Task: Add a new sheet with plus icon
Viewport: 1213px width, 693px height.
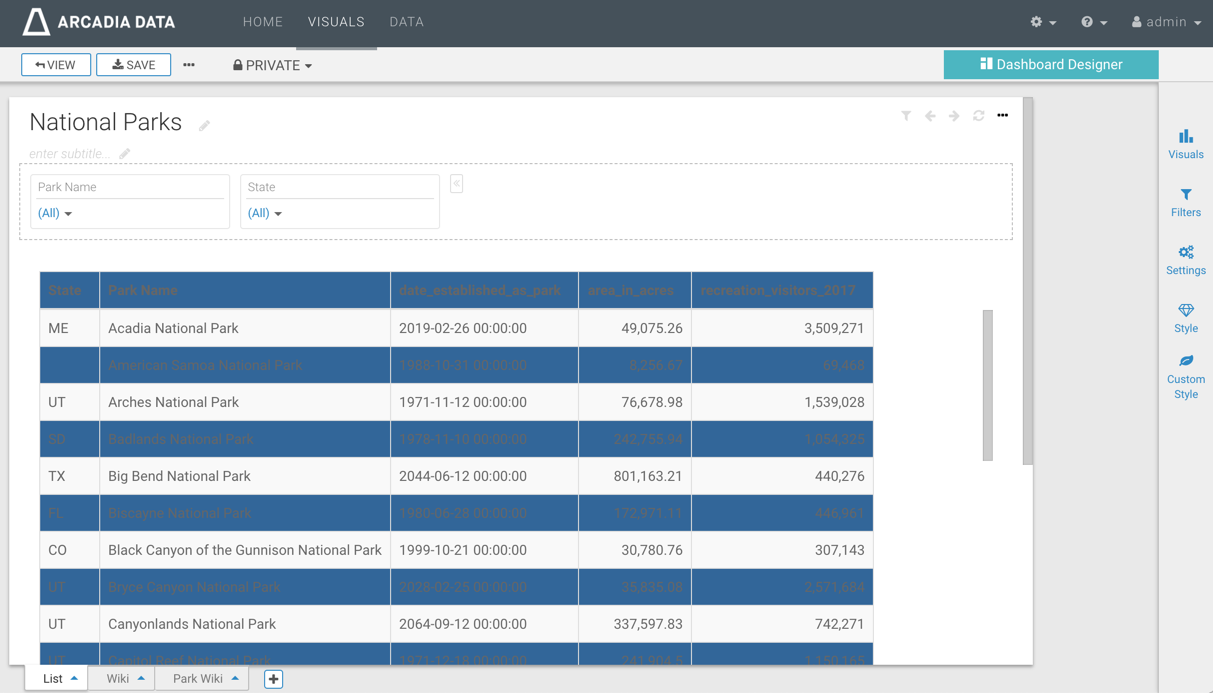Action: coord(273,679)
